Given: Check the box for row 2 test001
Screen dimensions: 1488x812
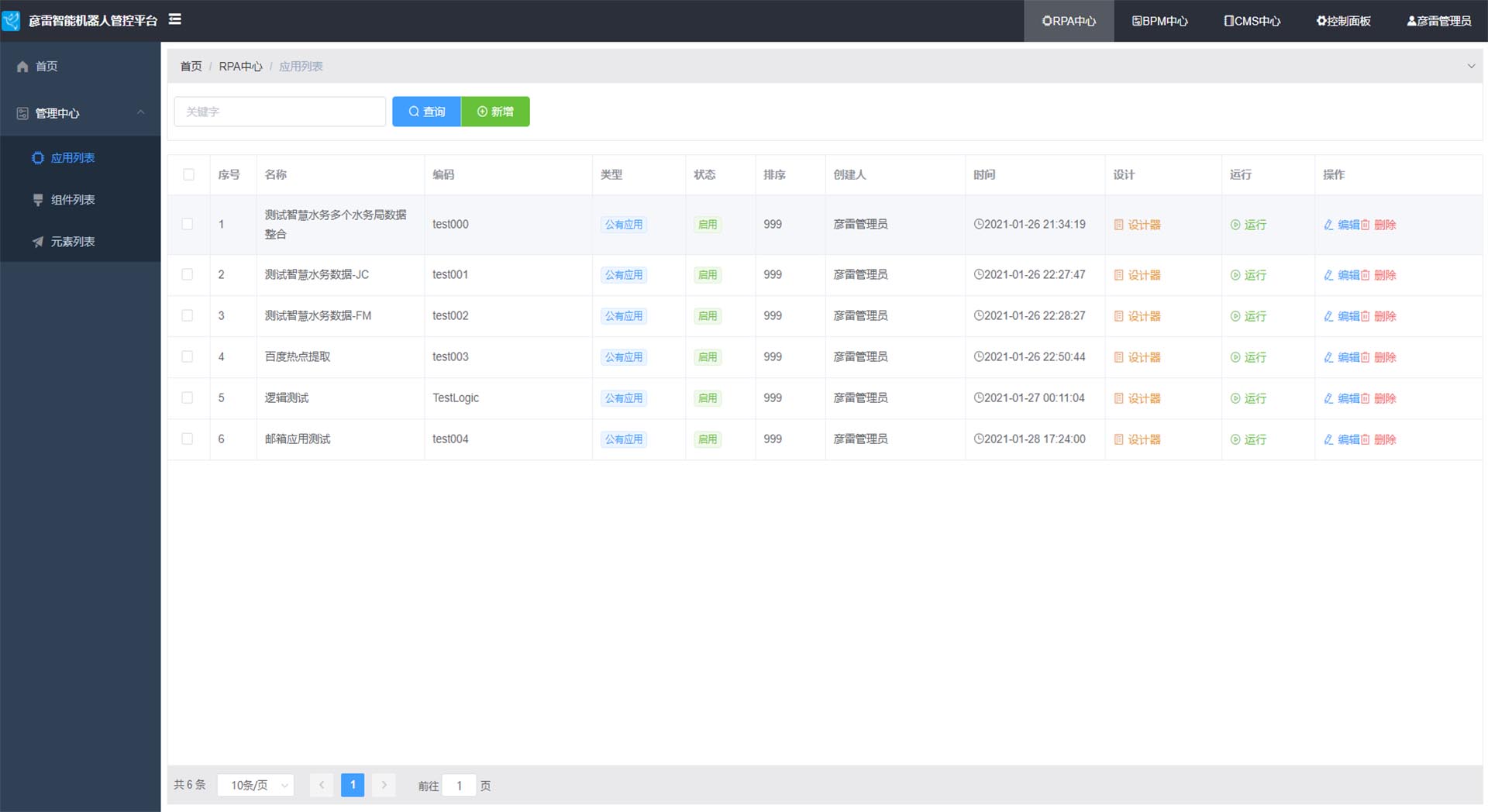Looking at the screenshot, I should point(188,274).
